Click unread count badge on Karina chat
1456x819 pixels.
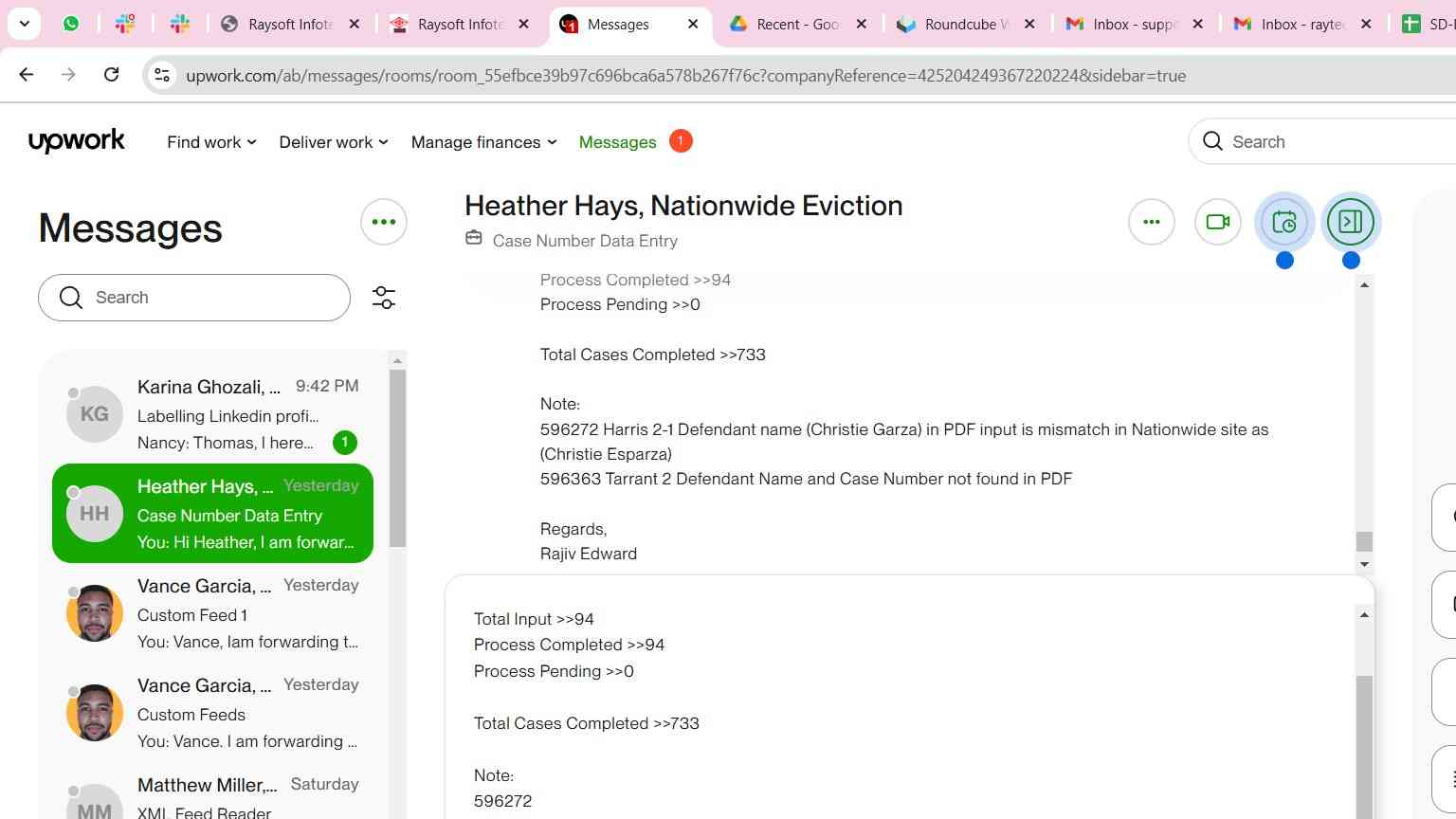pos(345,442)
